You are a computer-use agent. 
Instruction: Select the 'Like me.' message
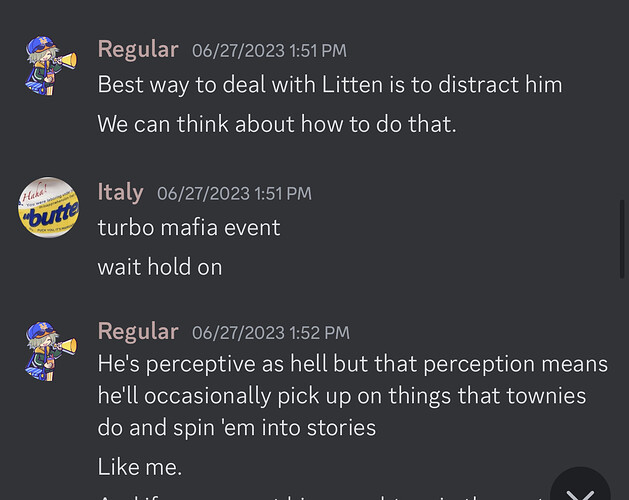140,467
